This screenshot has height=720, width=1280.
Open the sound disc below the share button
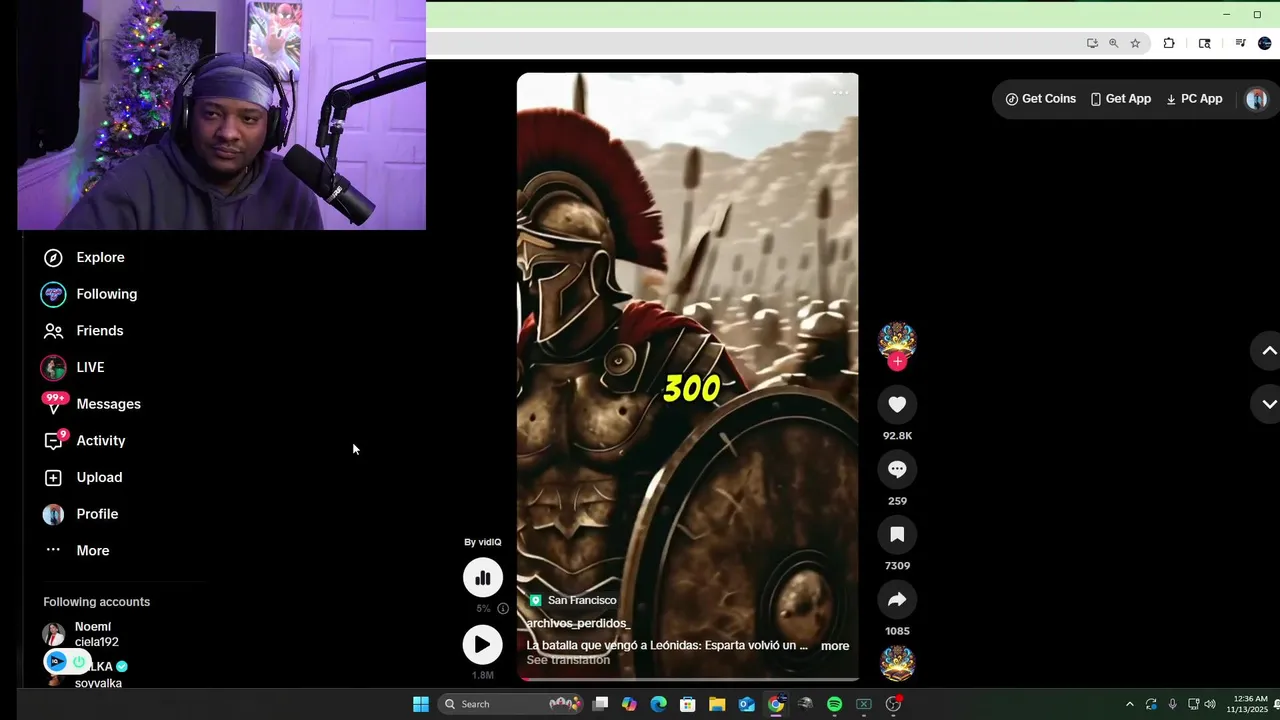[897, 662]
